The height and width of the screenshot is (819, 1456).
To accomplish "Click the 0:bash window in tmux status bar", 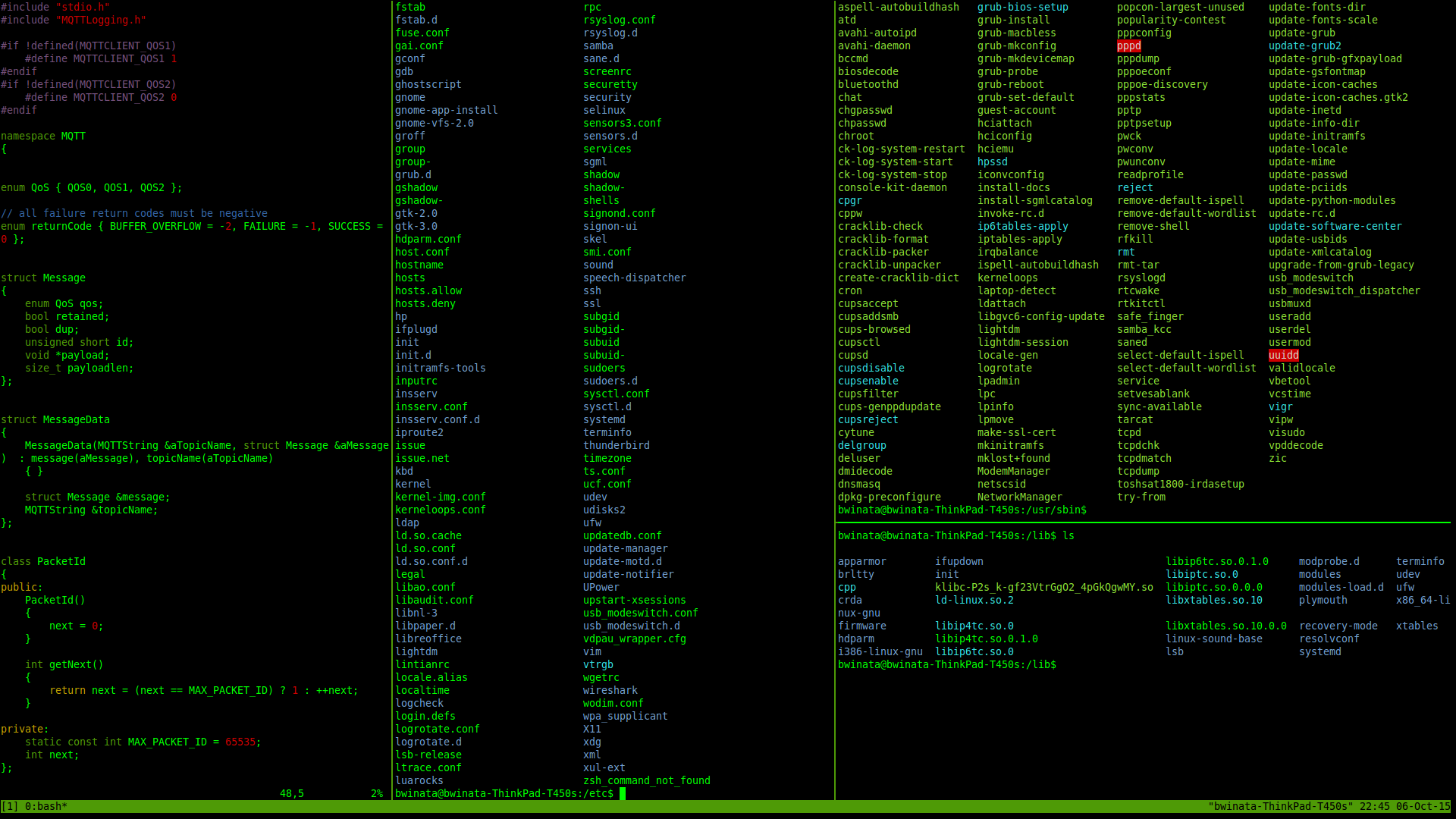I will coord(45,806).
